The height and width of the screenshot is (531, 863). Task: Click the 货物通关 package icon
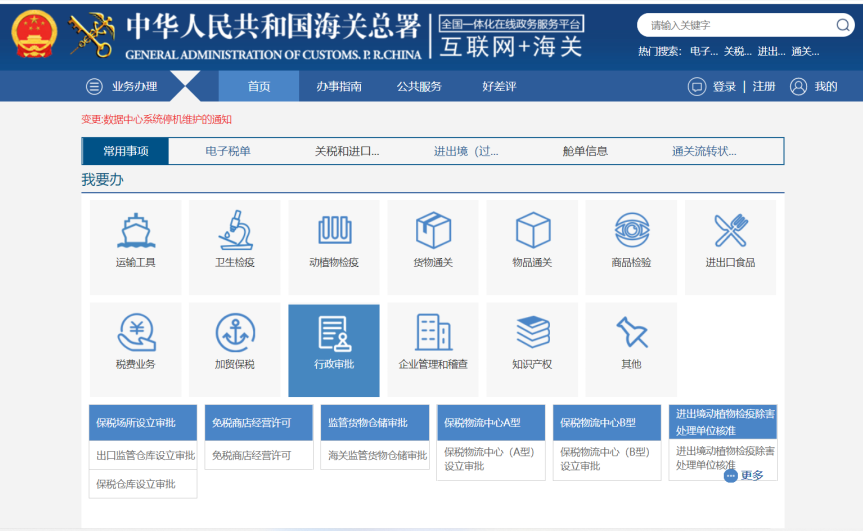(433, 231)
